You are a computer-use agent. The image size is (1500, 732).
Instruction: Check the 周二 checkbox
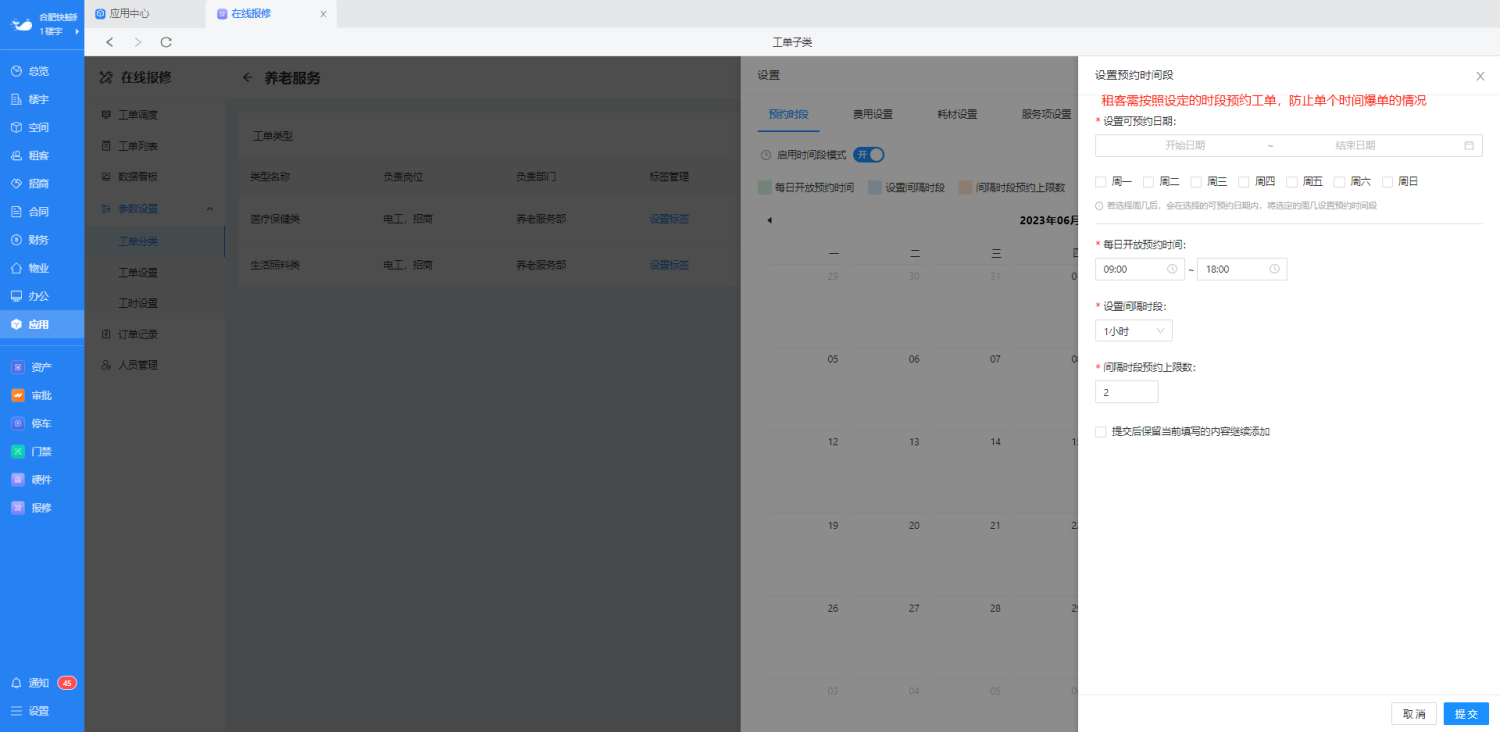1149,182
